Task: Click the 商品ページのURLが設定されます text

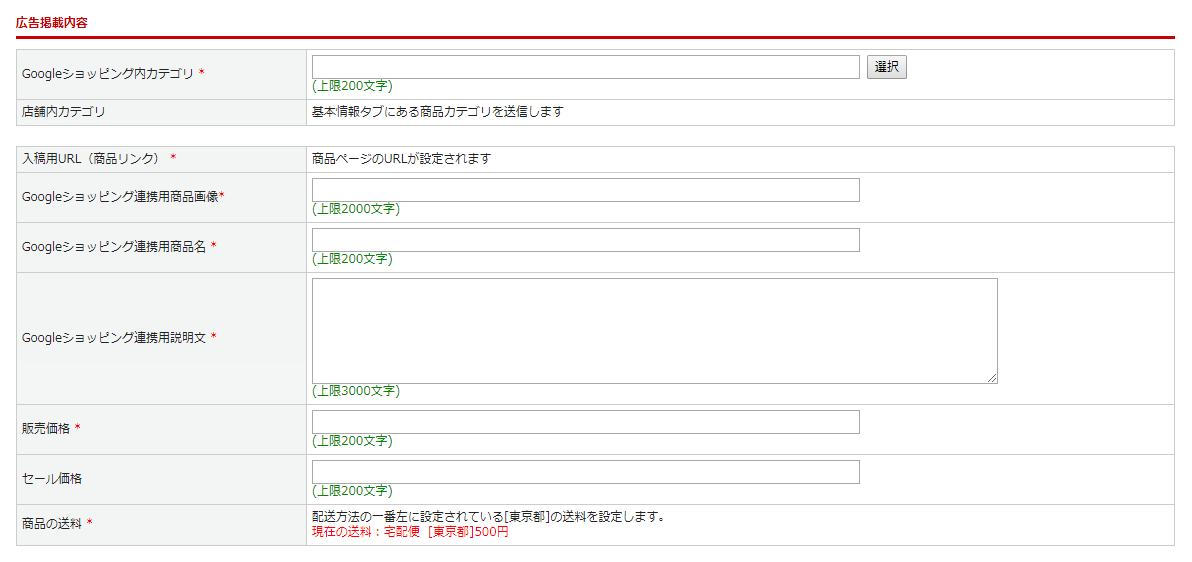Action: coord(401,159)
